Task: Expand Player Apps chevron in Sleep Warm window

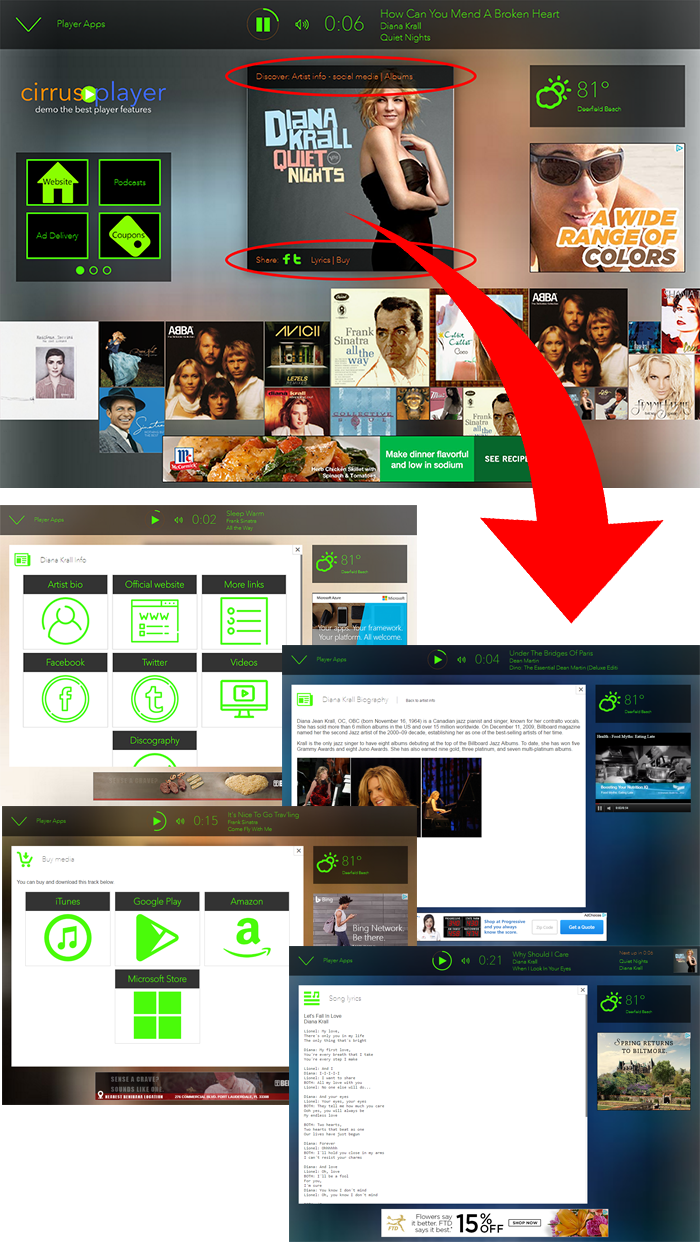Action: (x=17, y=519)
